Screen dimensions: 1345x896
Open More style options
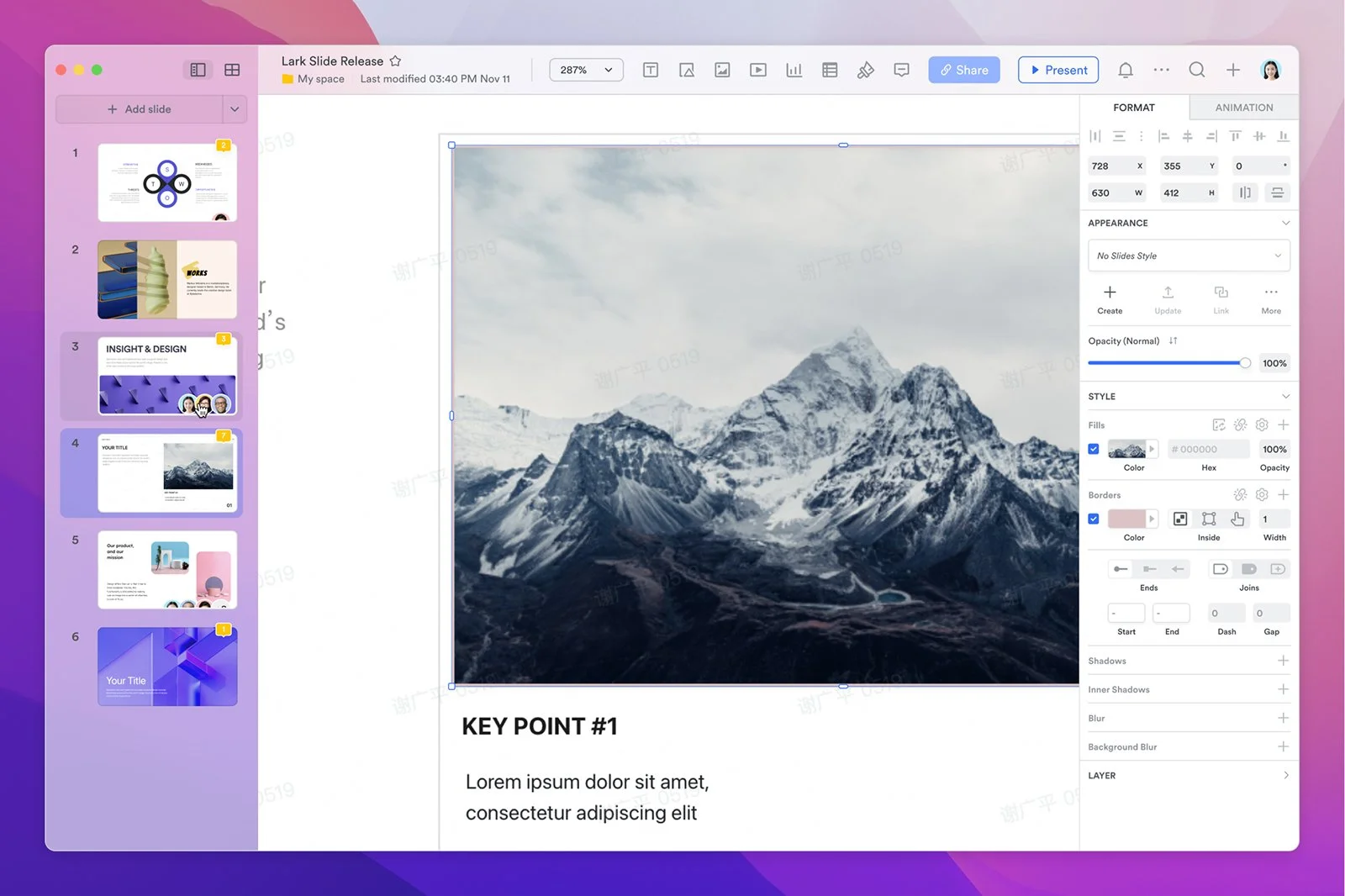click(1271, 299)
